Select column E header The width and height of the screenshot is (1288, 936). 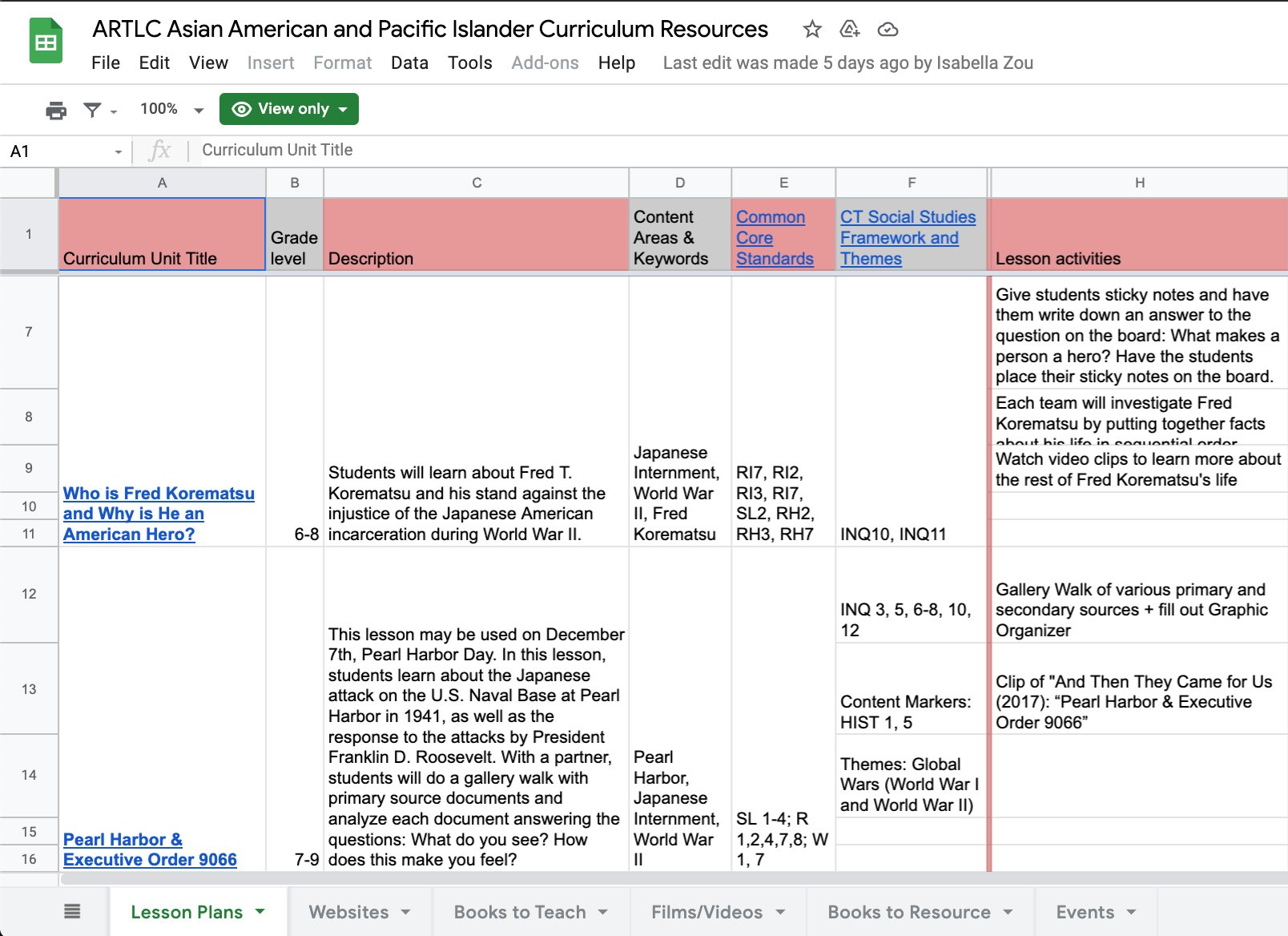[x=783, y=183]
